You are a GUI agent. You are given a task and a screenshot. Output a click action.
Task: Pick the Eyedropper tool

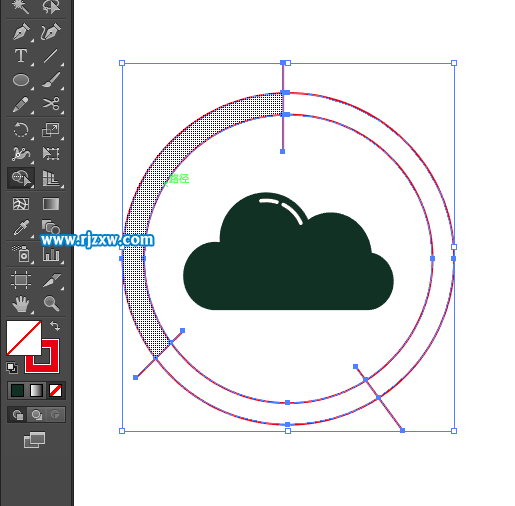point(21,228)
